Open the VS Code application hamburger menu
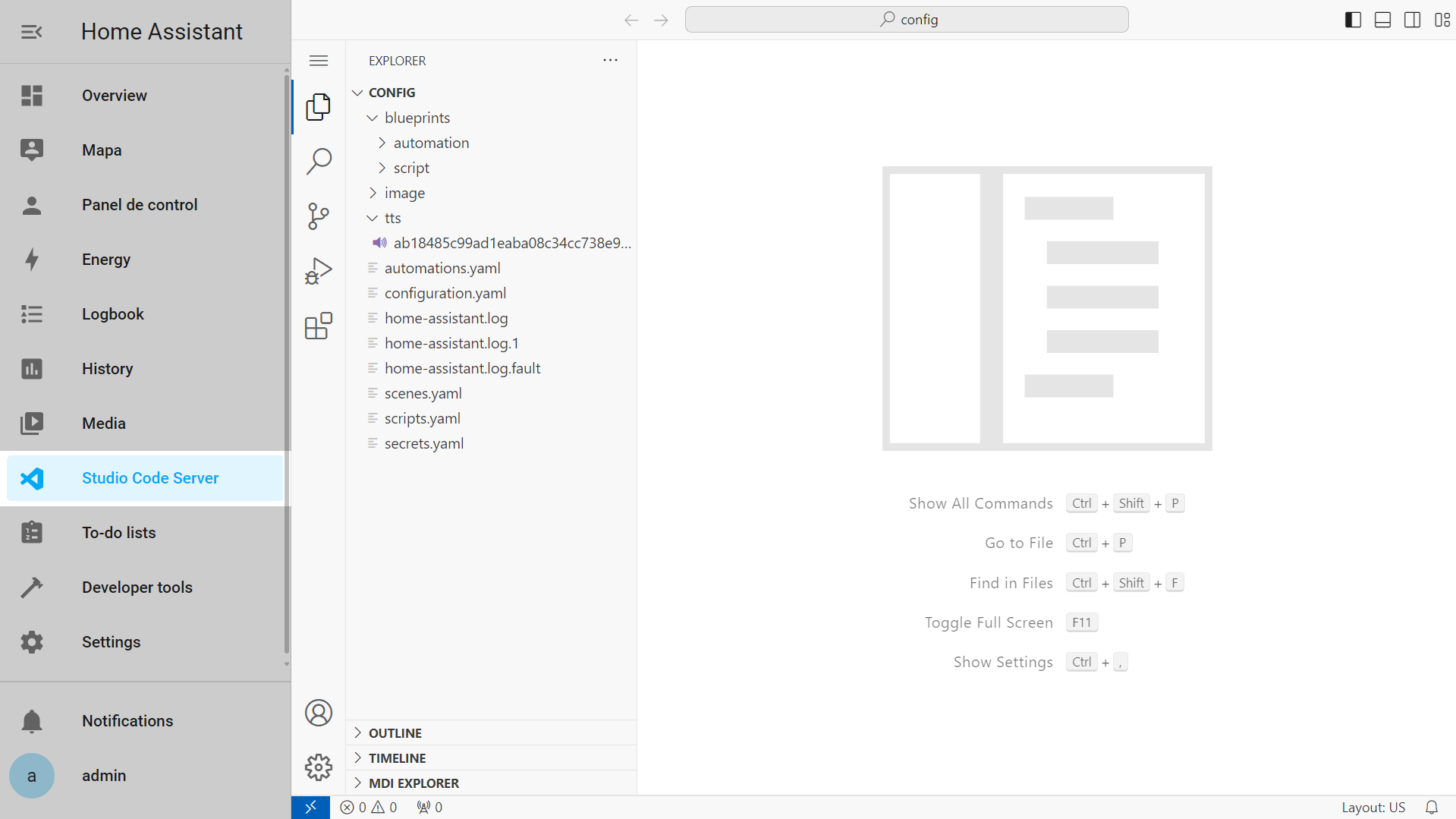The height and width of the screenshot is (819, 1456). (x=319, y=61)
